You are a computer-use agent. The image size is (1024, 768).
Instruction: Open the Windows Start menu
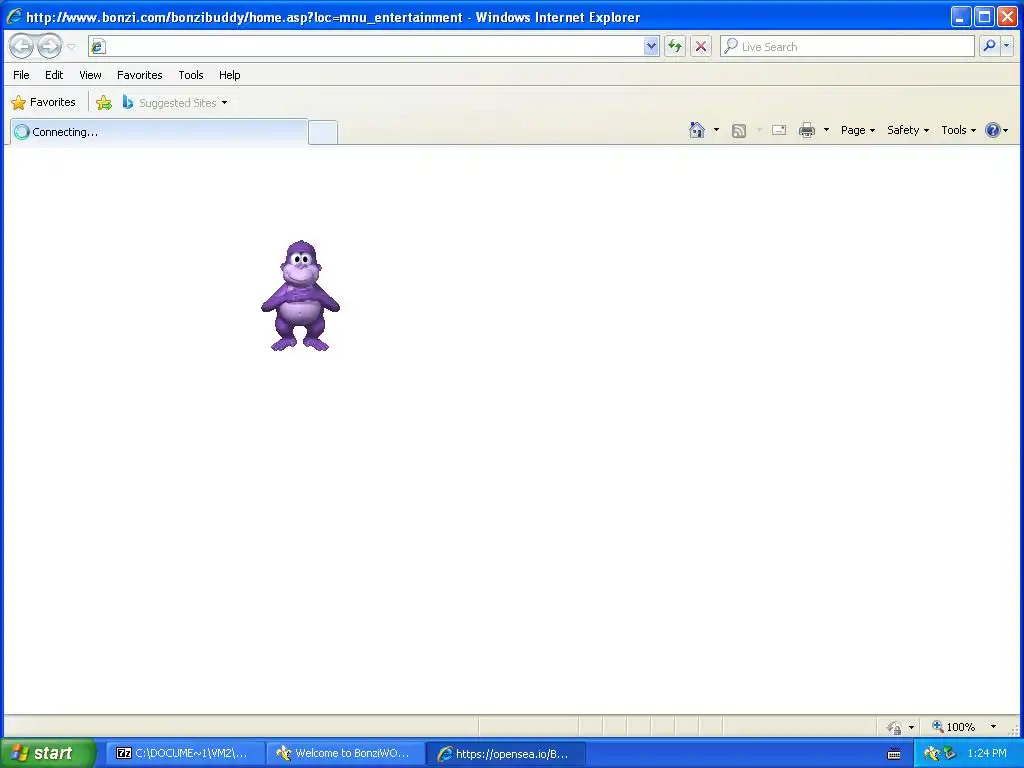[48, 753]
